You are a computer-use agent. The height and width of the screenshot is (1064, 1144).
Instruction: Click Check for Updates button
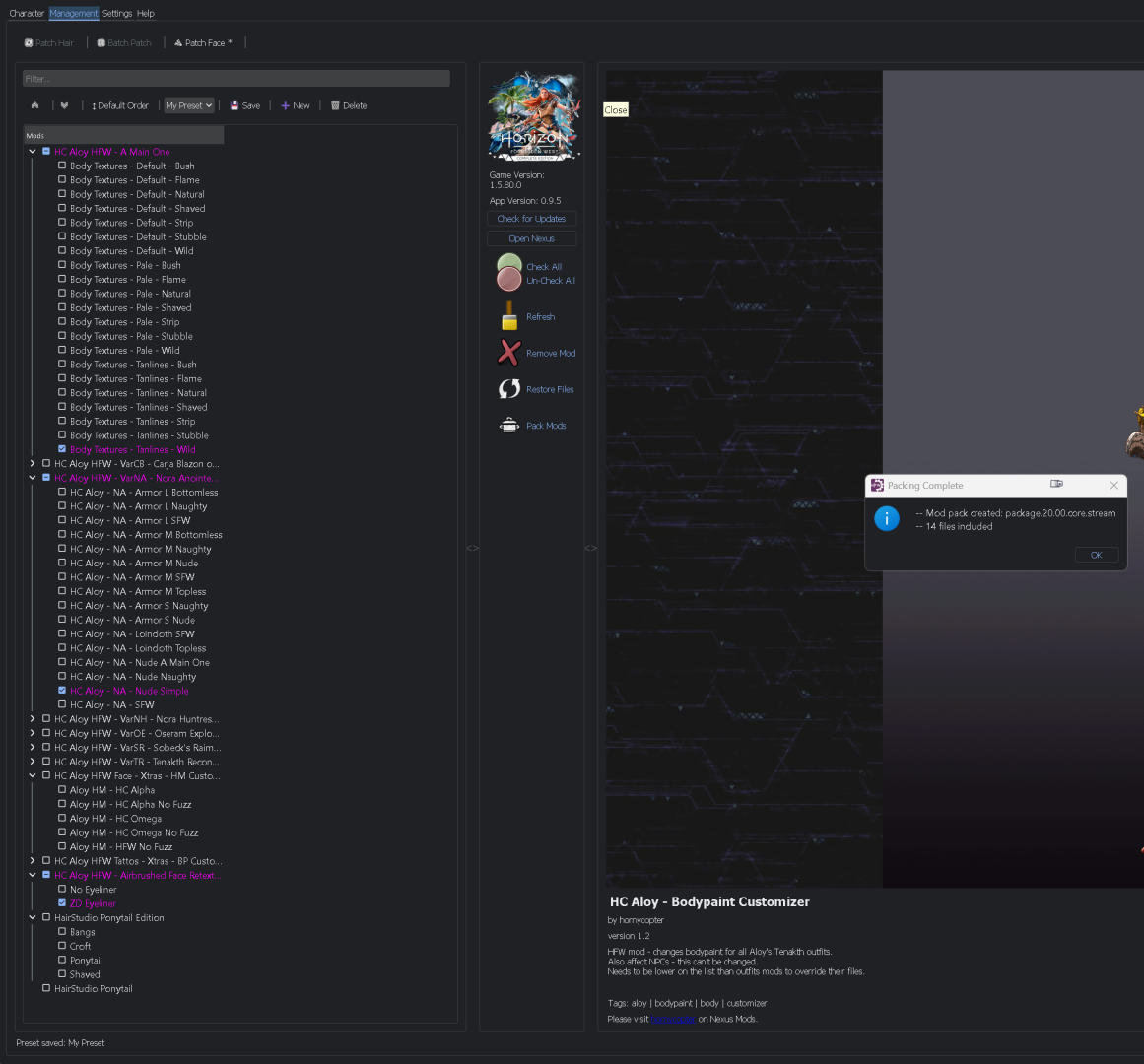tap(532, 219)
